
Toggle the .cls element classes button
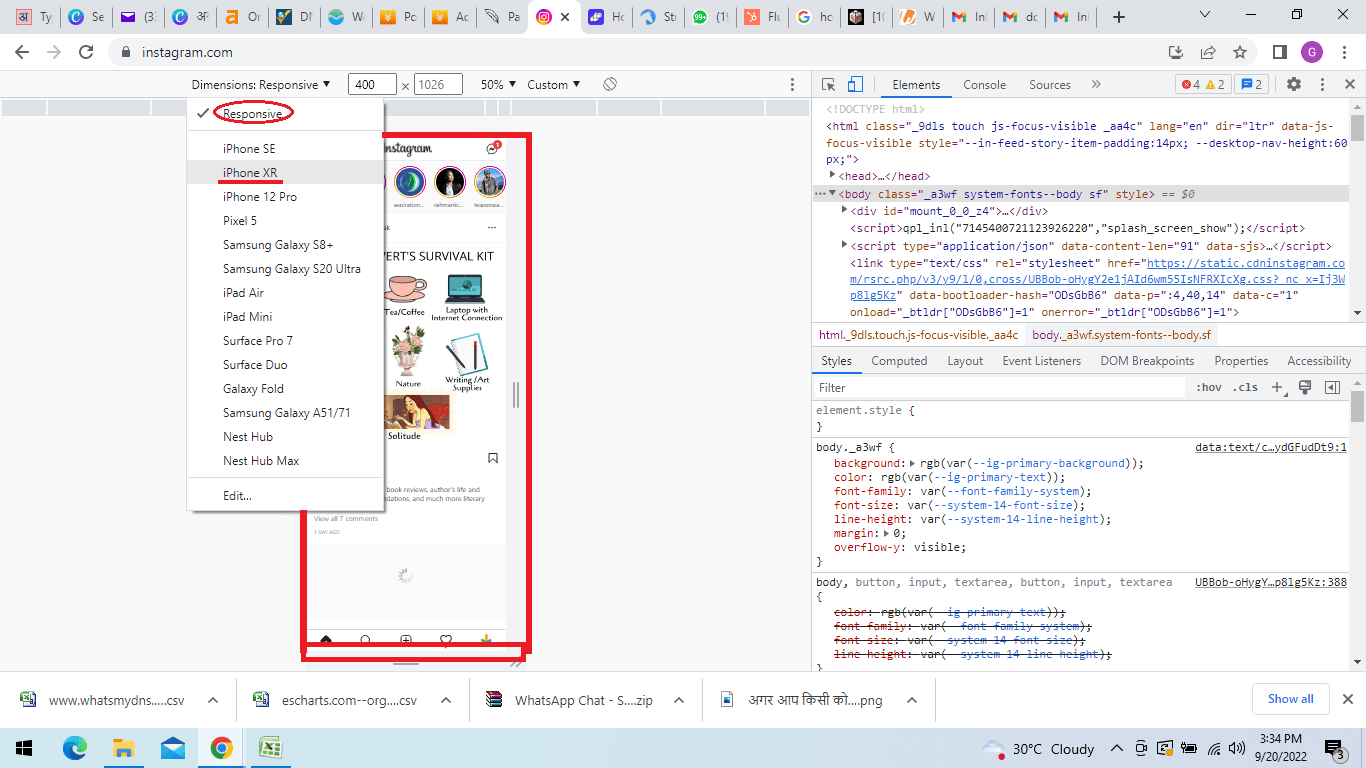1246,387
